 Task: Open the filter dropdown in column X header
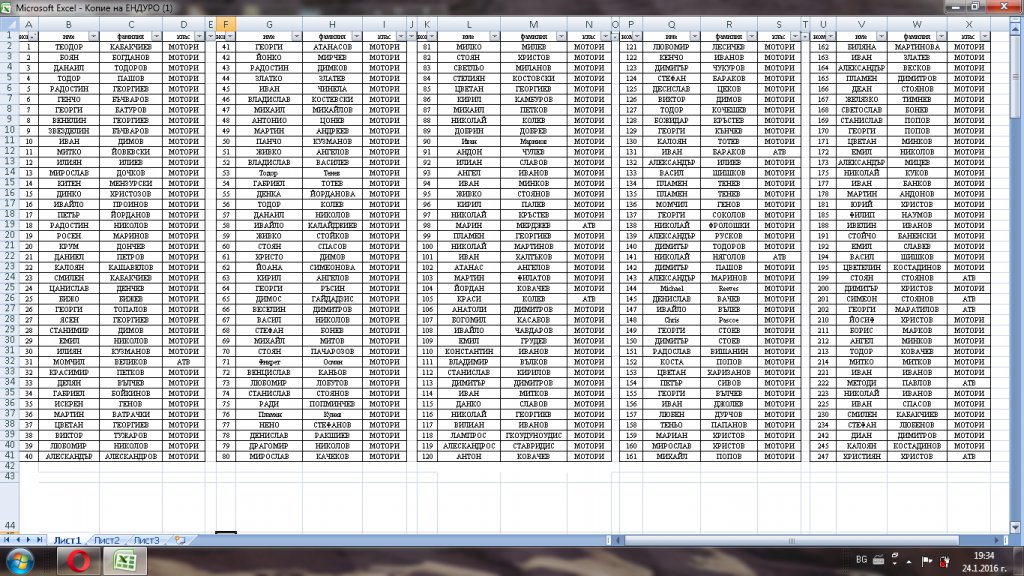985,37
